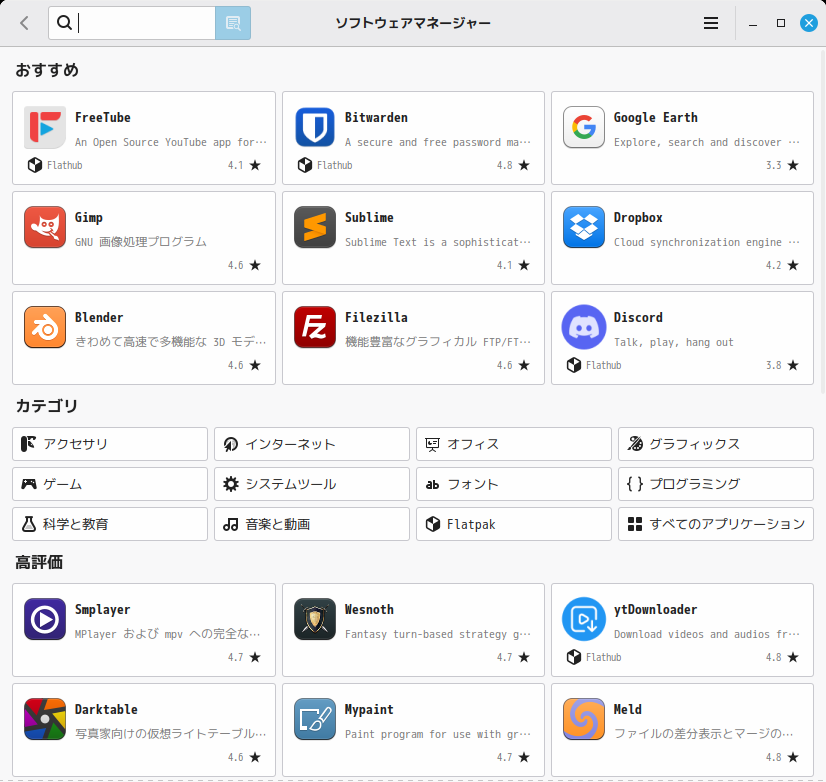Click the Mypaint icon
Image resolution: width=826 pixels, height=782 pixels.
pyautogui.click(x=314, y=719)
